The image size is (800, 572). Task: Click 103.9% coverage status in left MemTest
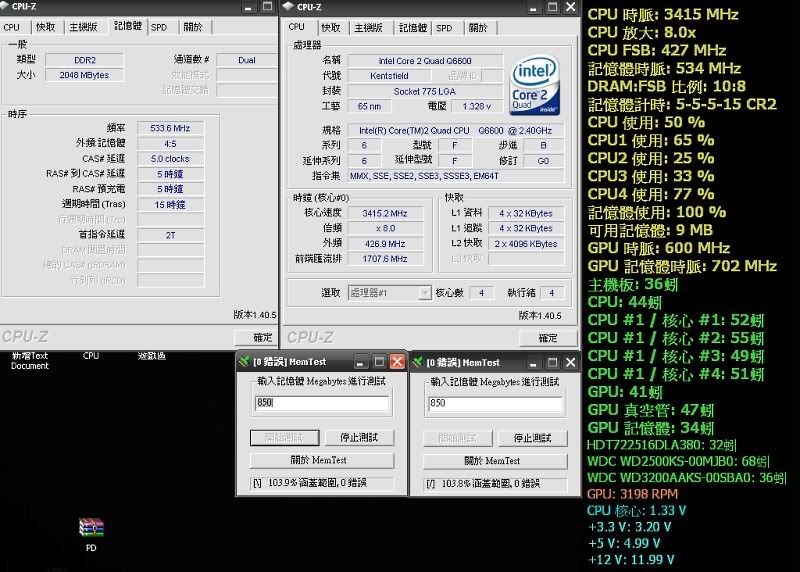[322, 483]
